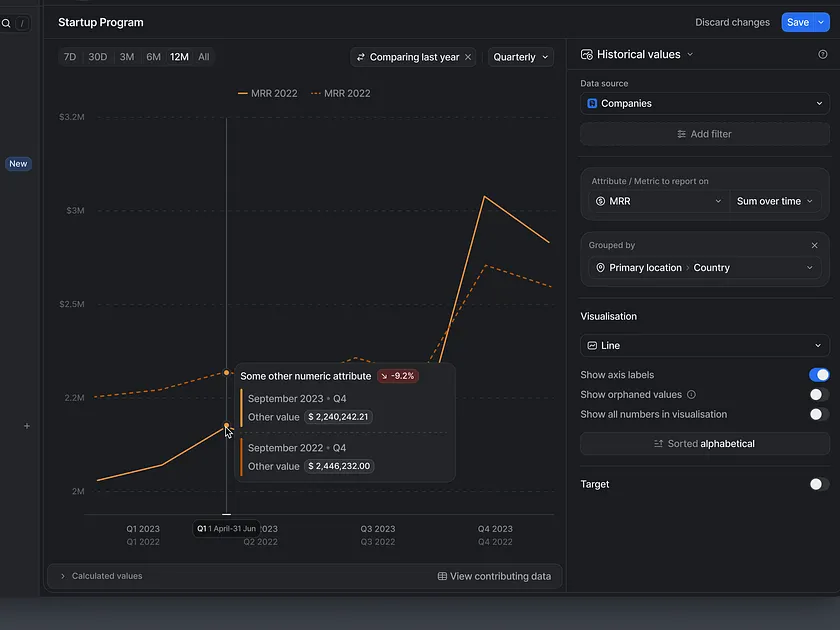Image resolution: width=840 pixels, height=630 pixels.
Task: Remove the Grouped by section with X
Action: coord(814,245)
